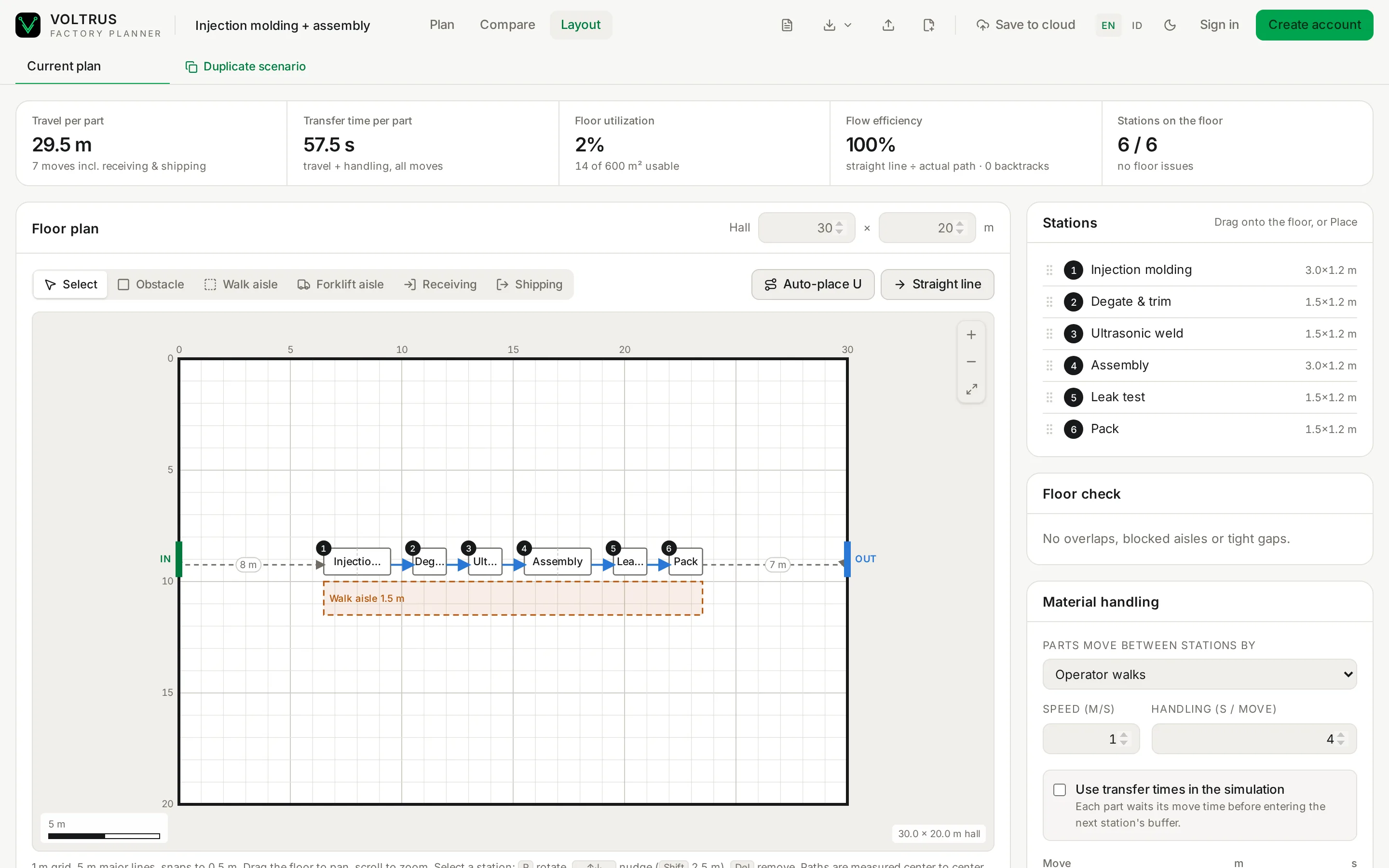Open the document report icon in header

click(787, 25)
